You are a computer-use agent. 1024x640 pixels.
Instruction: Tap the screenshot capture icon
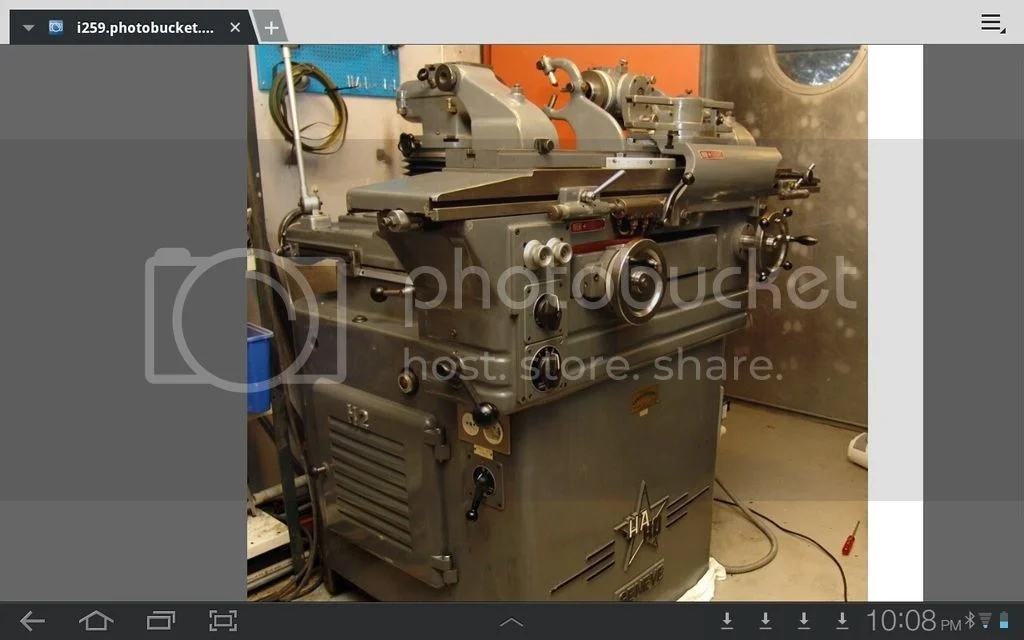[x=222, y=621]
